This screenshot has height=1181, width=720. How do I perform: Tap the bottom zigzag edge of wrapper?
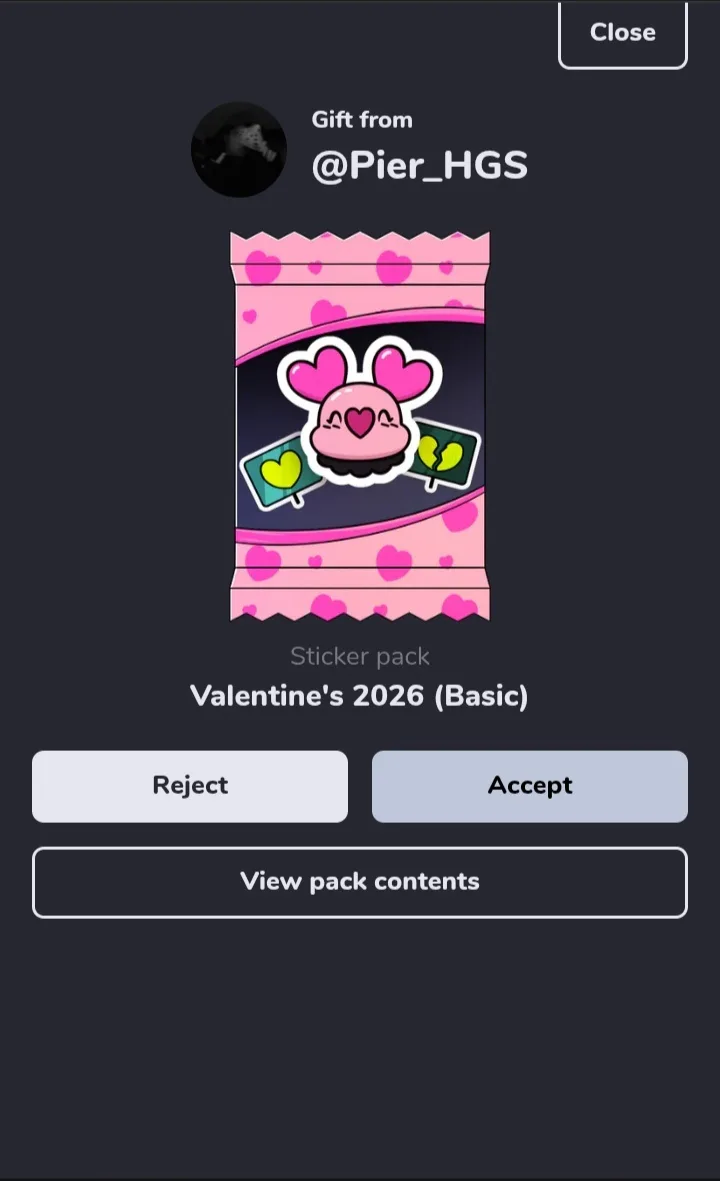[360, 610]
